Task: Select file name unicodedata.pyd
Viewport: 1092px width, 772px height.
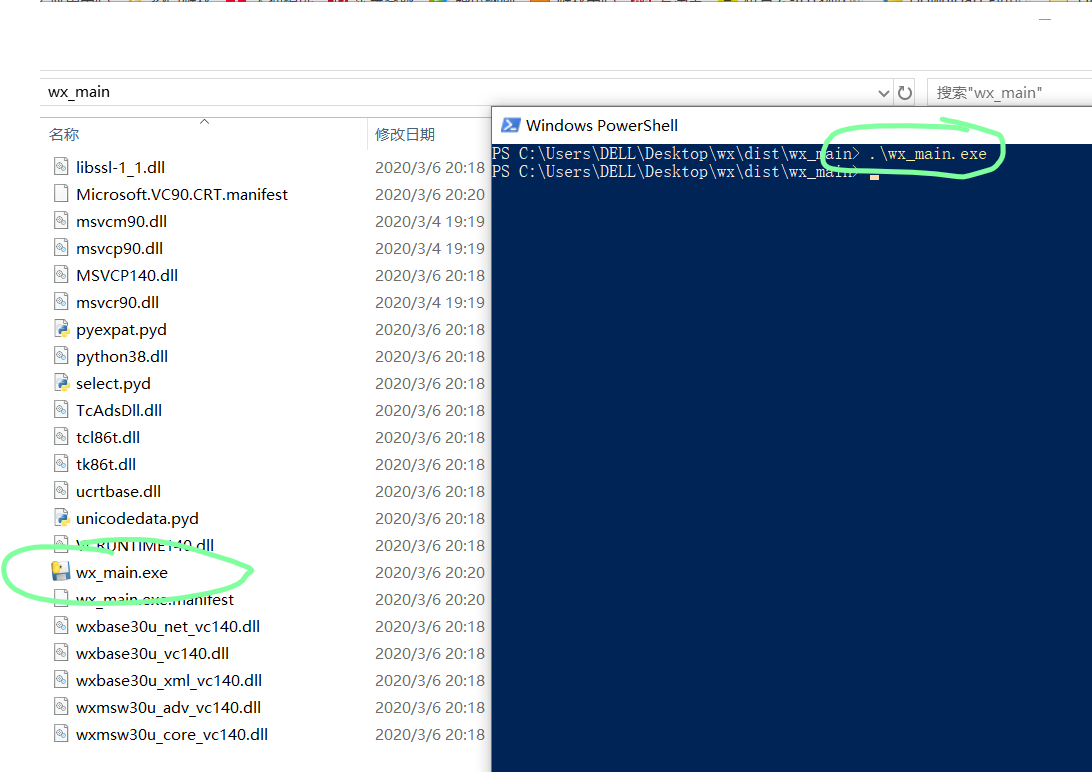Action: (137, 518)
